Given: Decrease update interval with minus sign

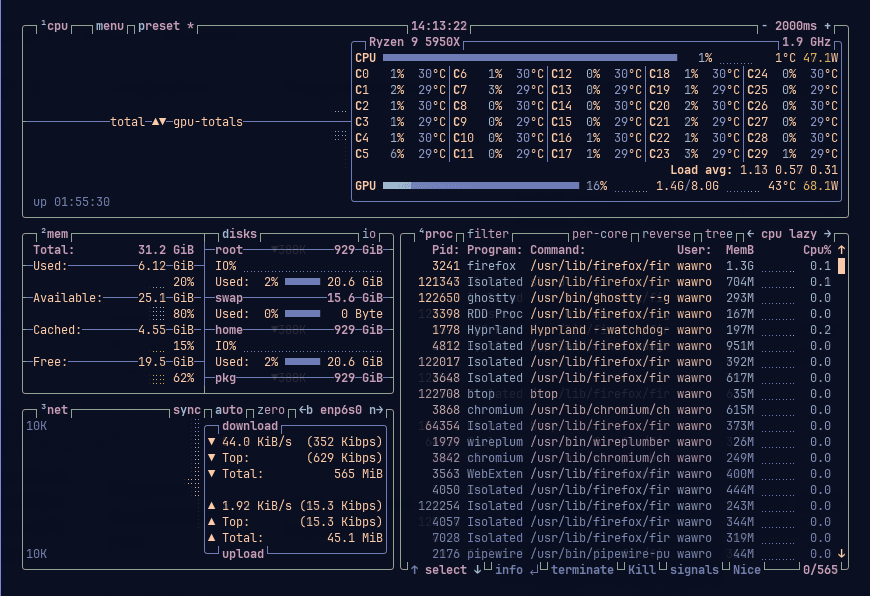Looking at the screenshot, I should click(x=765, y=26).
